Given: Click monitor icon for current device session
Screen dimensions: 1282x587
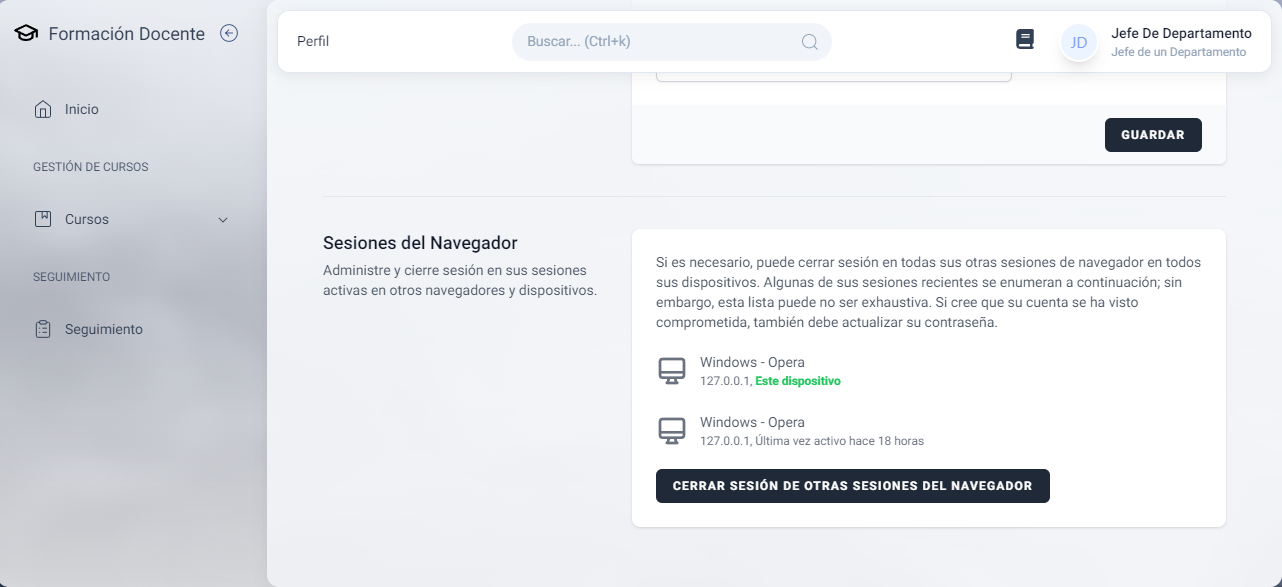Looking at the screenshot, I should (x=672, y=371).
